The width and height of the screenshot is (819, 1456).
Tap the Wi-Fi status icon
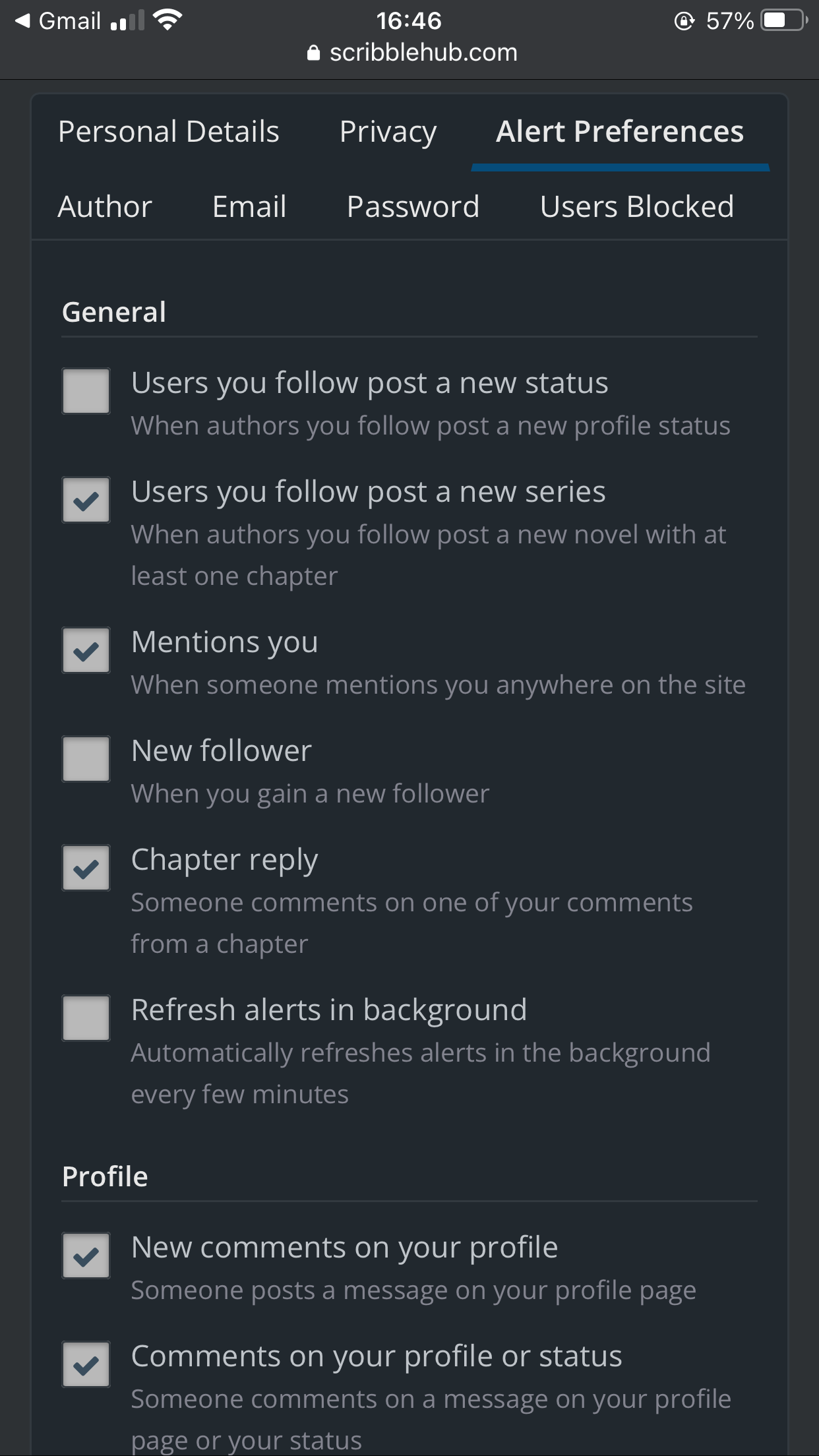(167, 21)
